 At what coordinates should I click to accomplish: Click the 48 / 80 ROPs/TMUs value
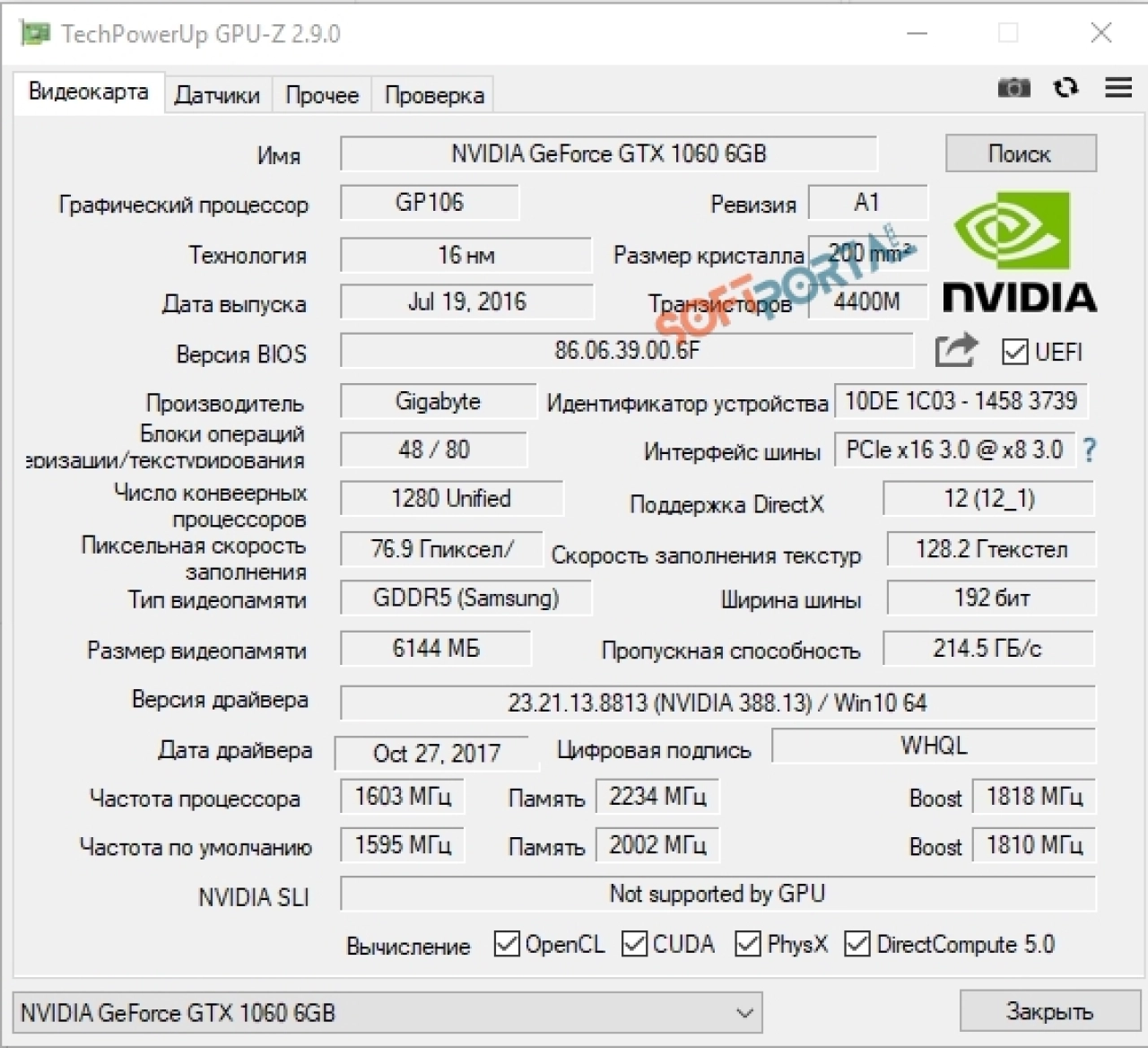[434, 450]
